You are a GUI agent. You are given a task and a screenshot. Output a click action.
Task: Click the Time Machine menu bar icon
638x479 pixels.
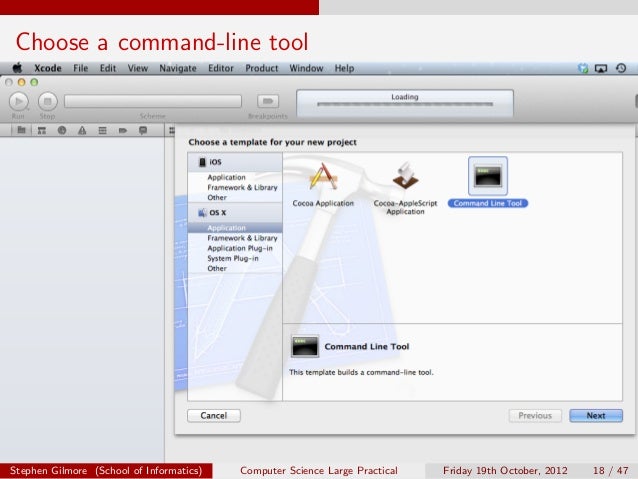(621, 68)
